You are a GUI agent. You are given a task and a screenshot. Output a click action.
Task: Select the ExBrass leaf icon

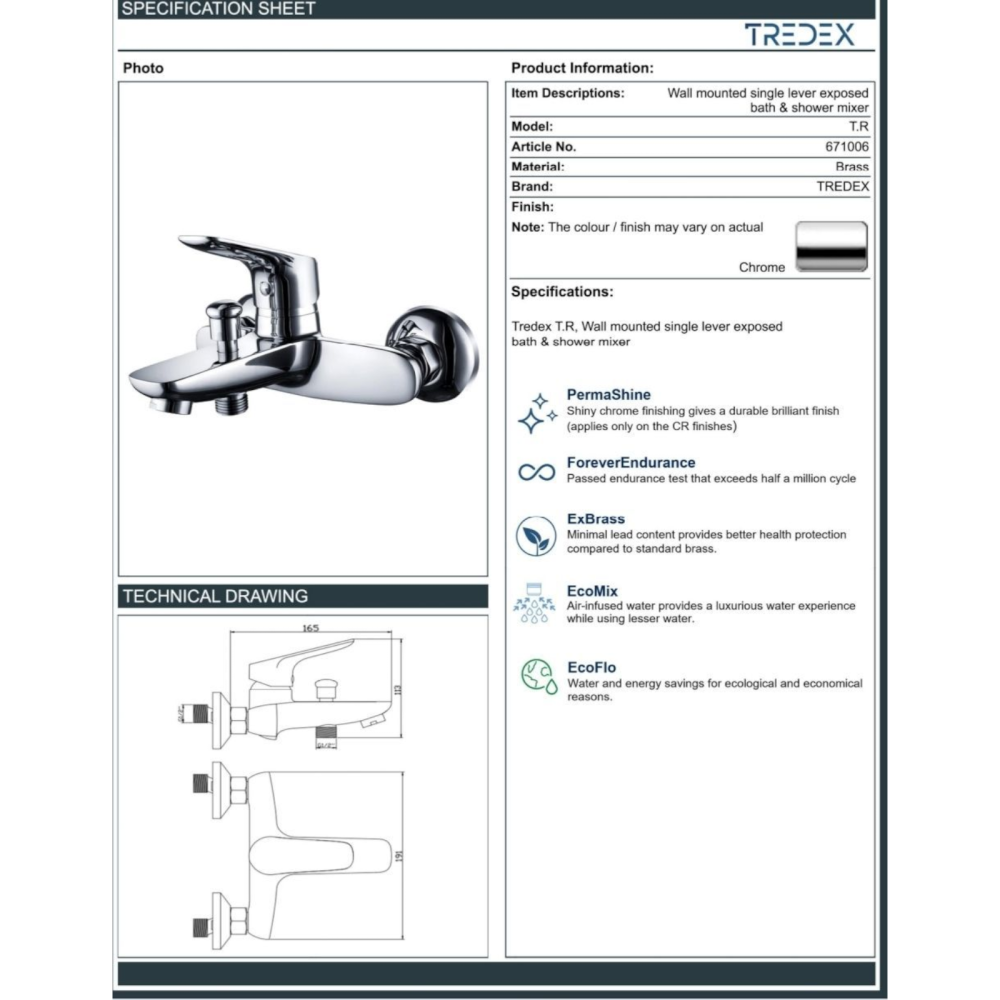point(536,537)
